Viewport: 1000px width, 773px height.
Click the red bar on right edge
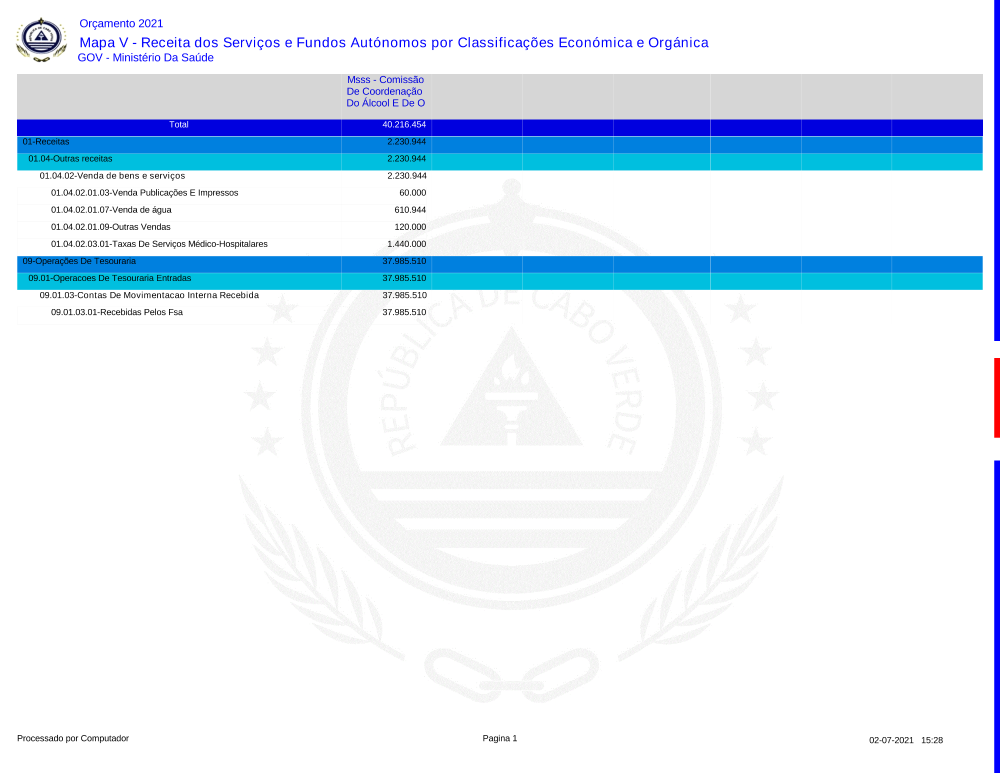coord(996,397)
